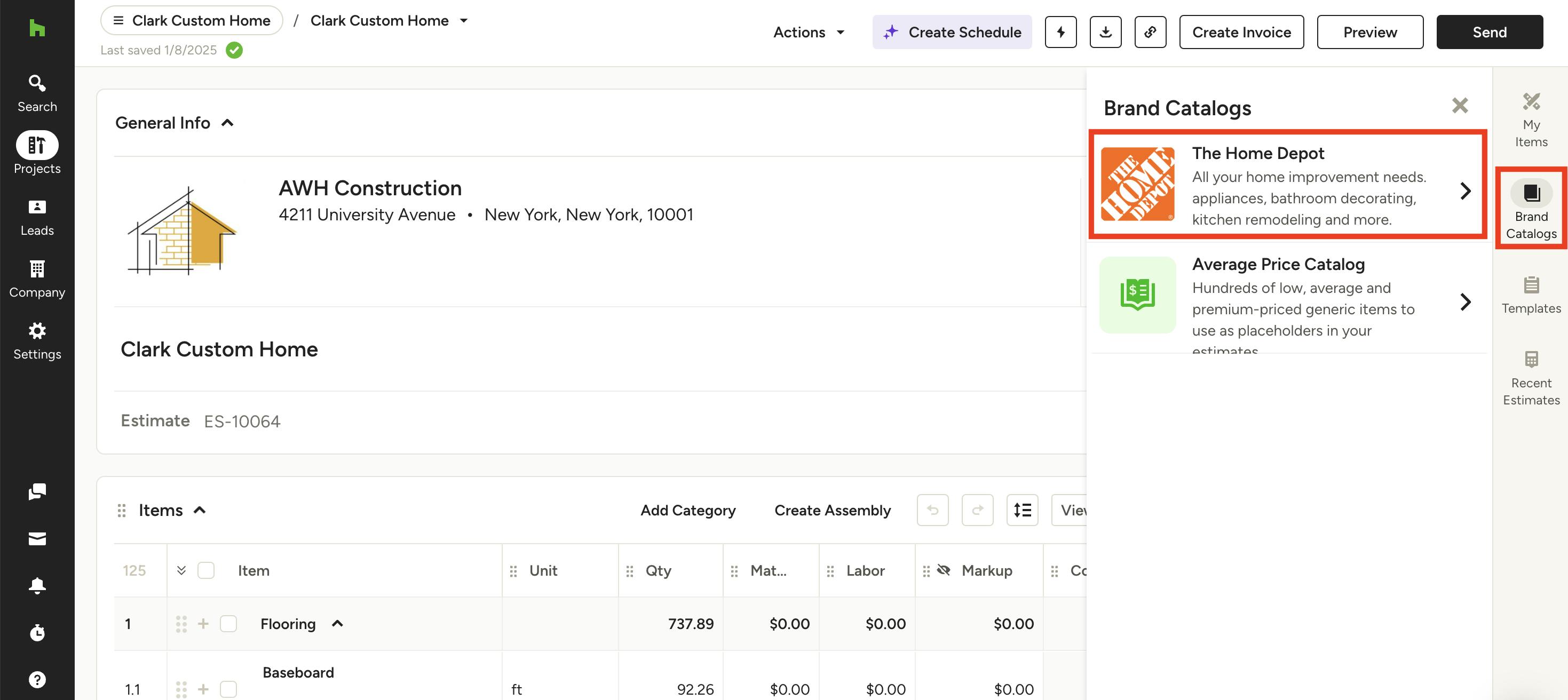
Task: Open Recent Estimates panel tab
Action: tap(1531, 379)
